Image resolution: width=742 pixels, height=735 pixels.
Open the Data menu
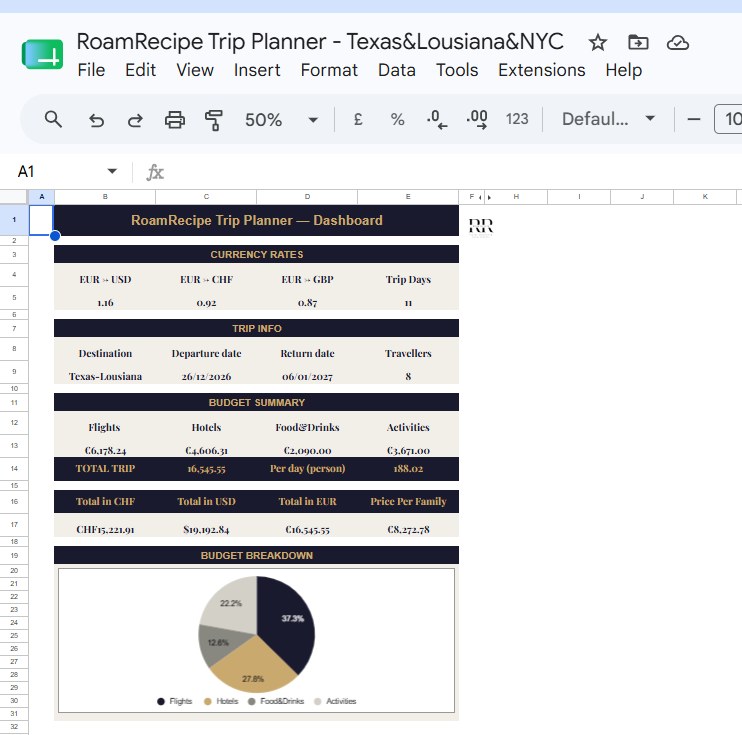pos(397,70)
